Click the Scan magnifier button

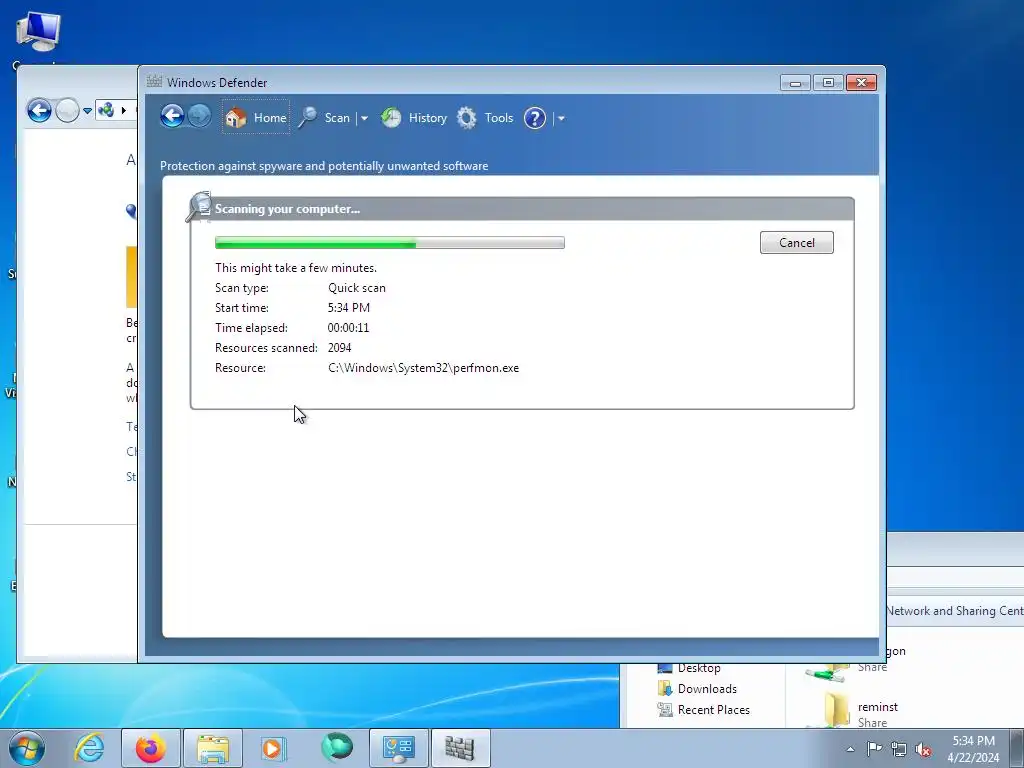click(325, 118)
